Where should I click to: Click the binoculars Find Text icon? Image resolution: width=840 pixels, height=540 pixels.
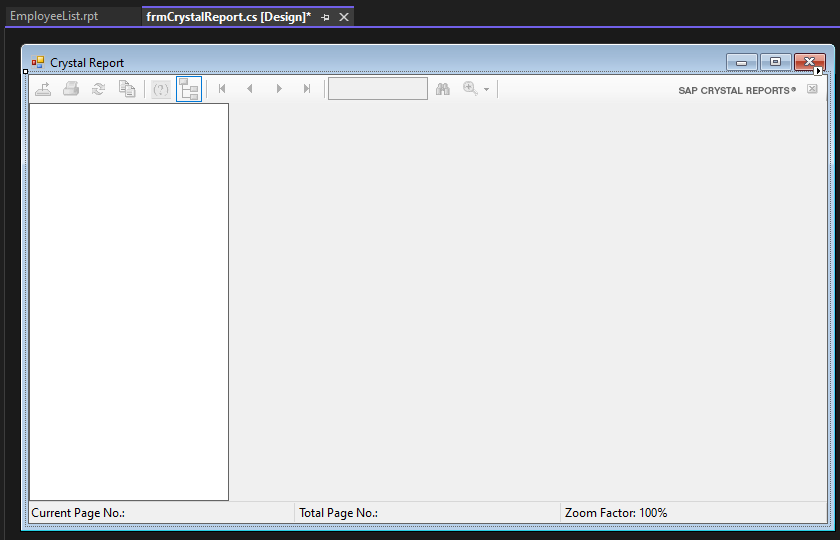click(442, 89)
